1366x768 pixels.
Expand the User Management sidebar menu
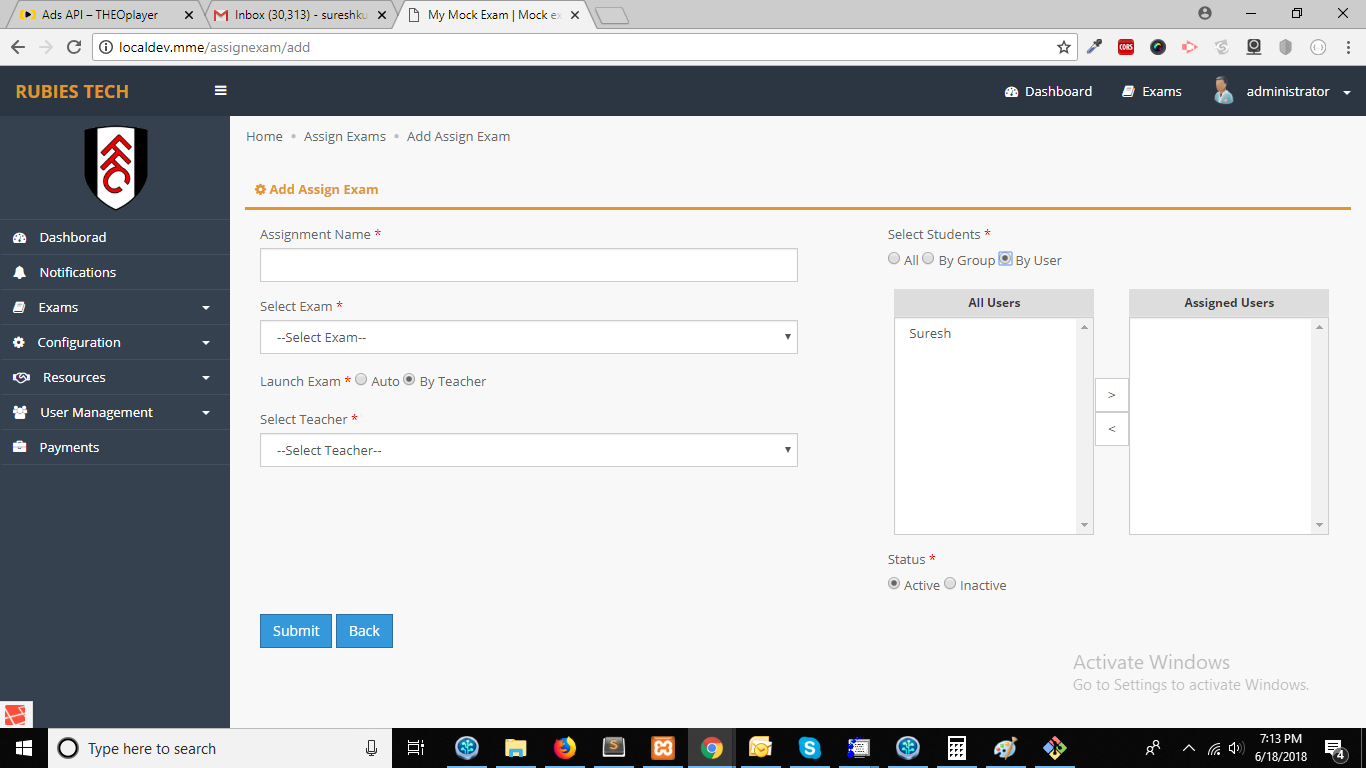click(115, 412)
